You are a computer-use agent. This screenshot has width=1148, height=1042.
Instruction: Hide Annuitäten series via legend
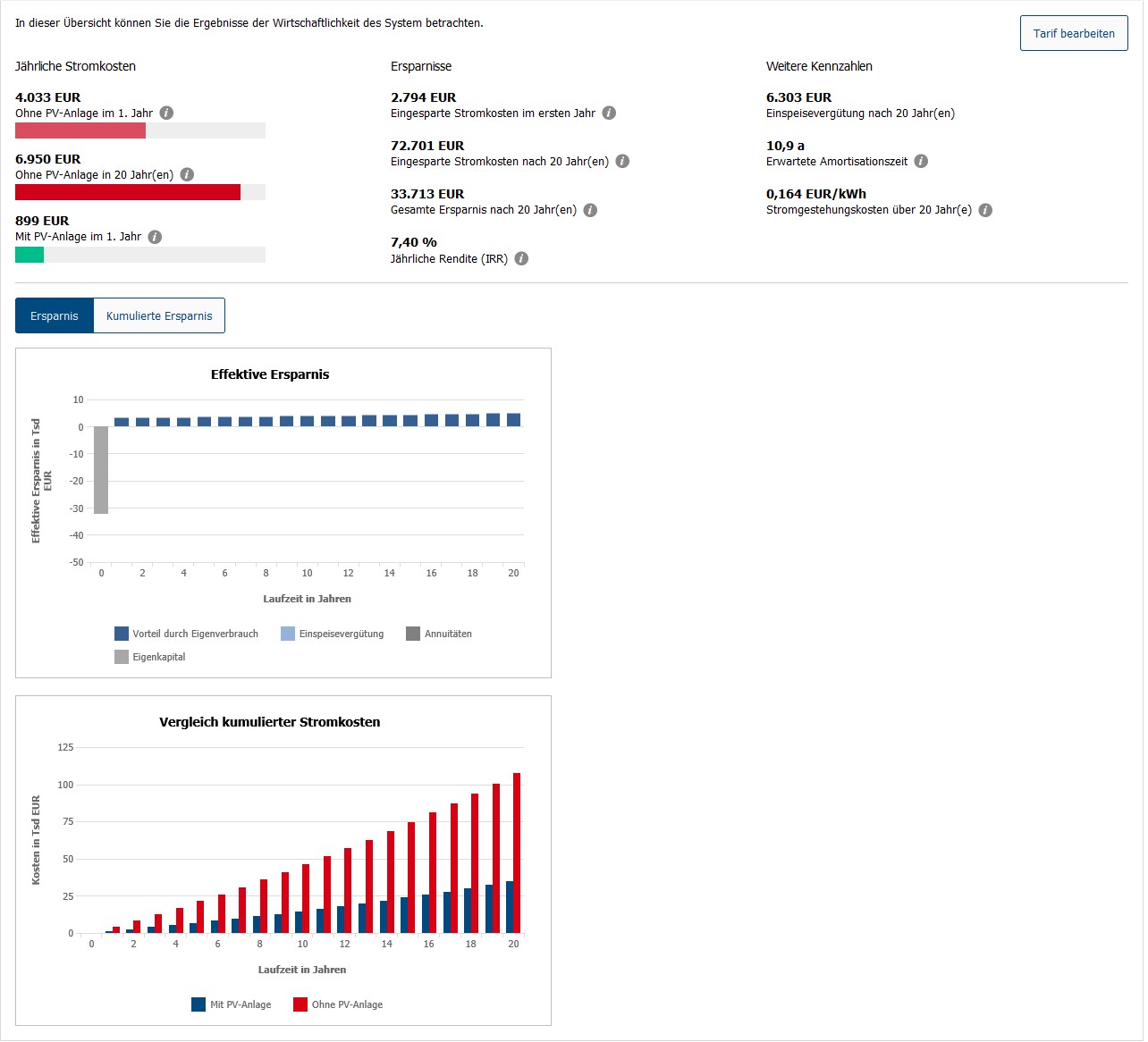coord(439,634)
